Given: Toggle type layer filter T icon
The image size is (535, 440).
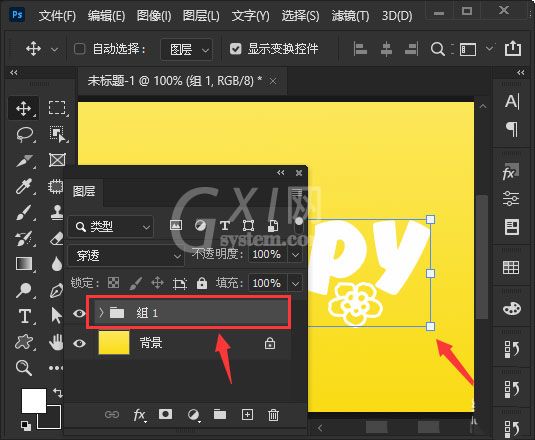Looking at the screenshot, I should pos(225,226).
